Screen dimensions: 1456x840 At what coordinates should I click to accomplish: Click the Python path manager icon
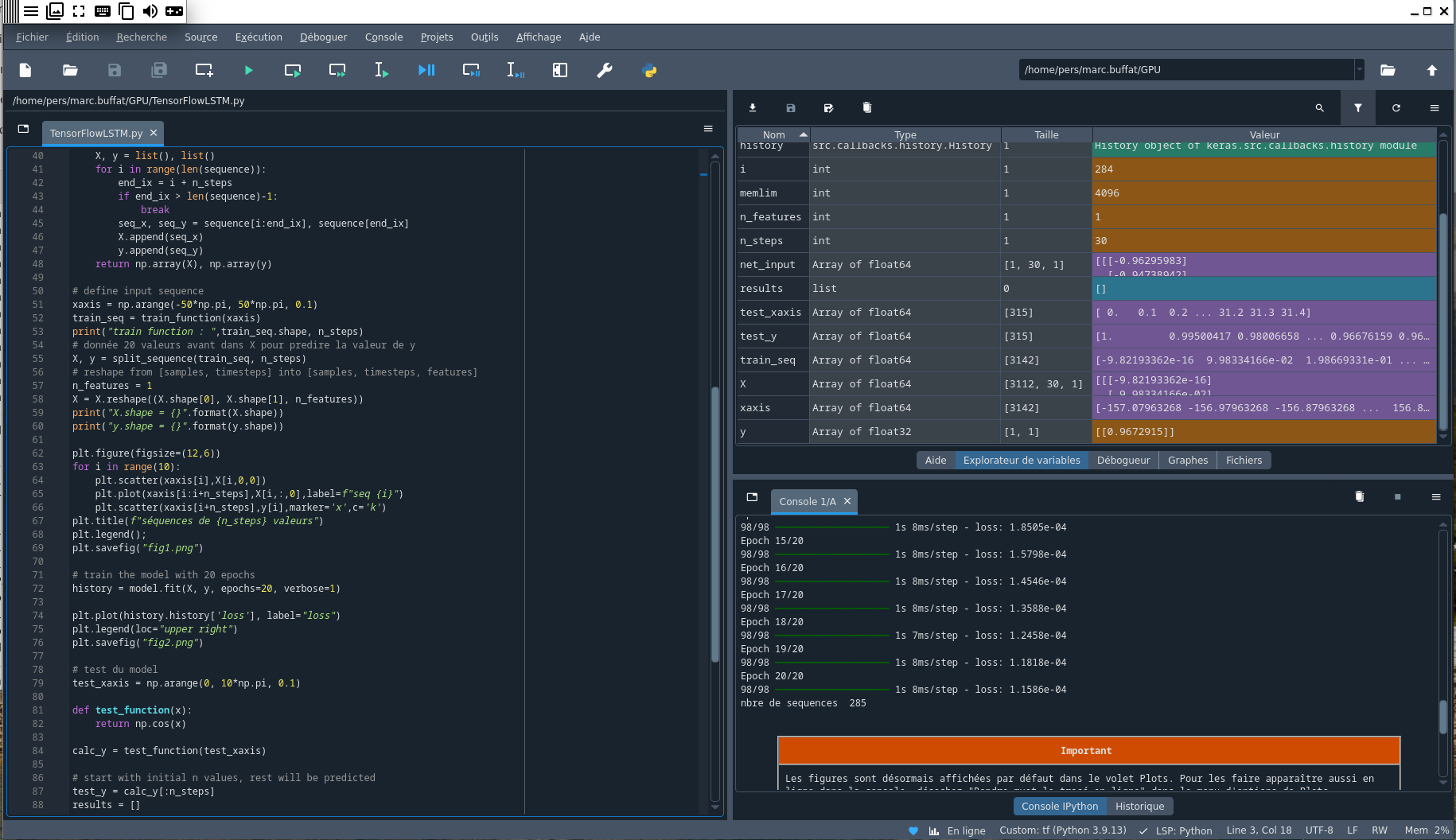649,71
